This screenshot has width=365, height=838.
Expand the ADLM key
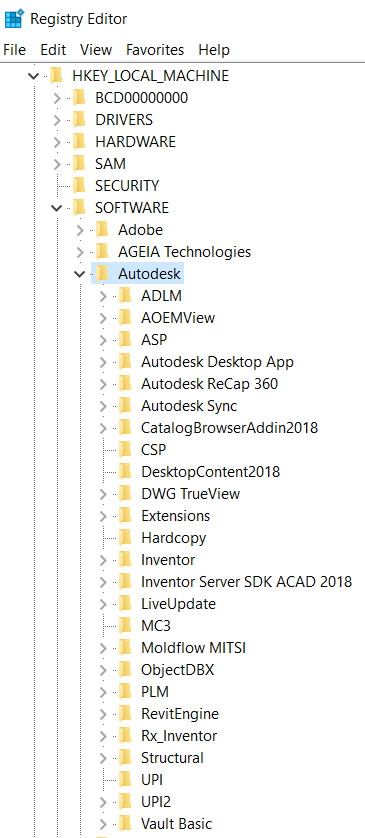103,296
